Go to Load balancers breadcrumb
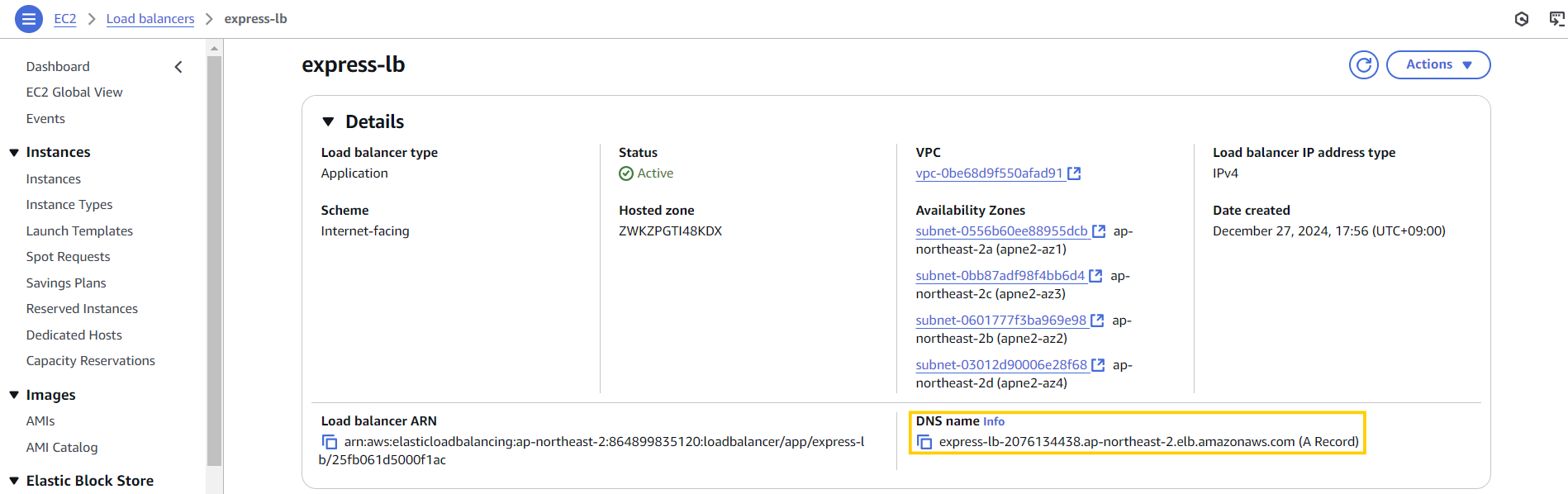Image resolution: width=1568 pixels, height=494 pixels. tap(150, 19)
